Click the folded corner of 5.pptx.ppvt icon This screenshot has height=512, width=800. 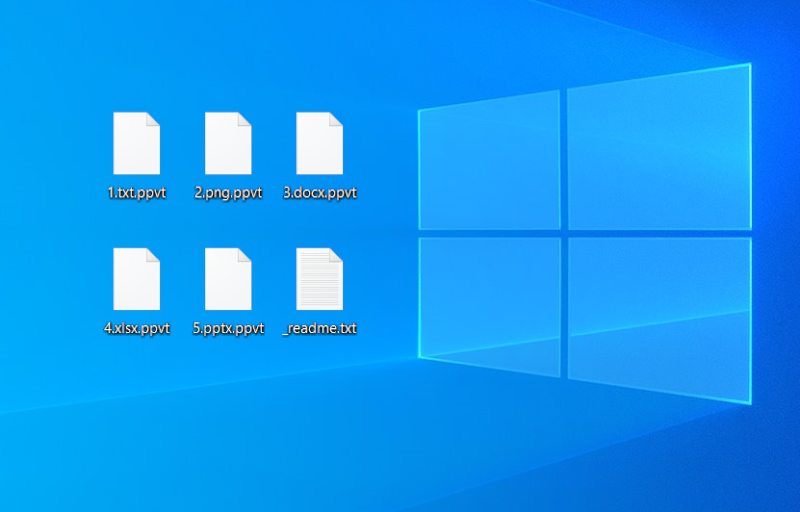(x=245, y=254)
